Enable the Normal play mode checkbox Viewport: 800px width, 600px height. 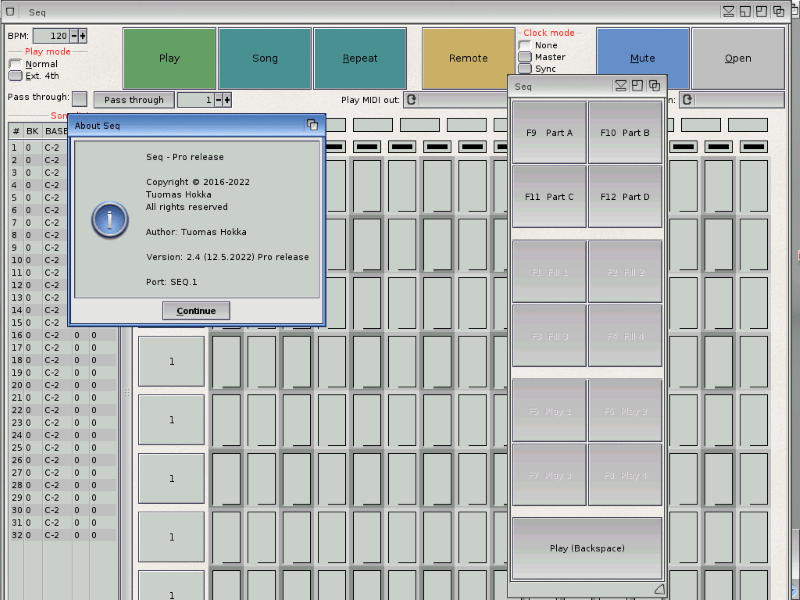pos(15,64)
